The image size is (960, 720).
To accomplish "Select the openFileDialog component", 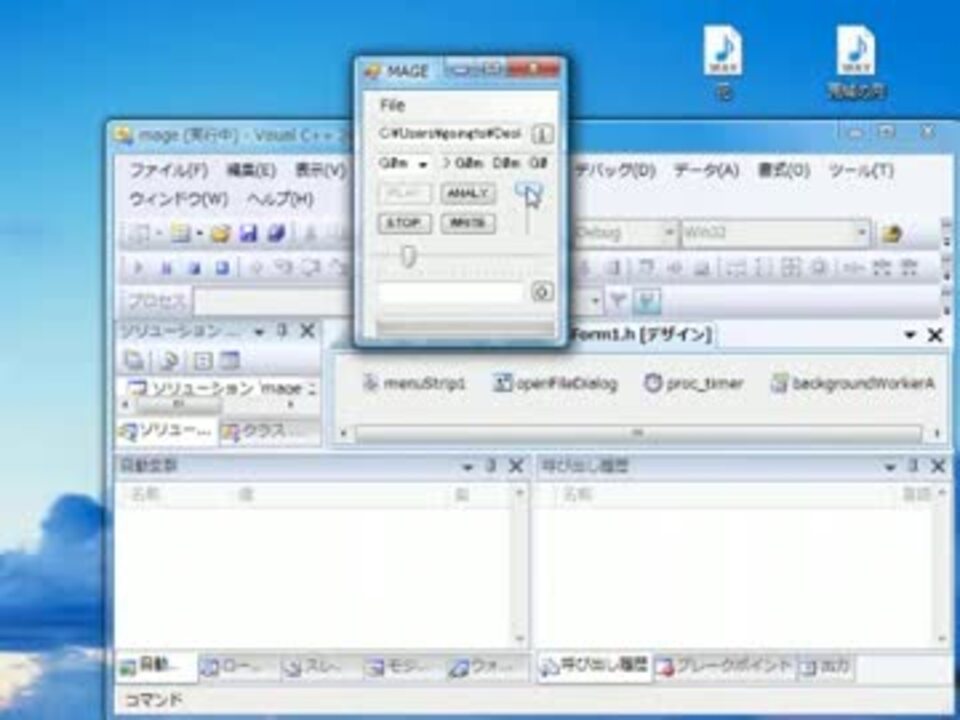I will pos(555,383).
